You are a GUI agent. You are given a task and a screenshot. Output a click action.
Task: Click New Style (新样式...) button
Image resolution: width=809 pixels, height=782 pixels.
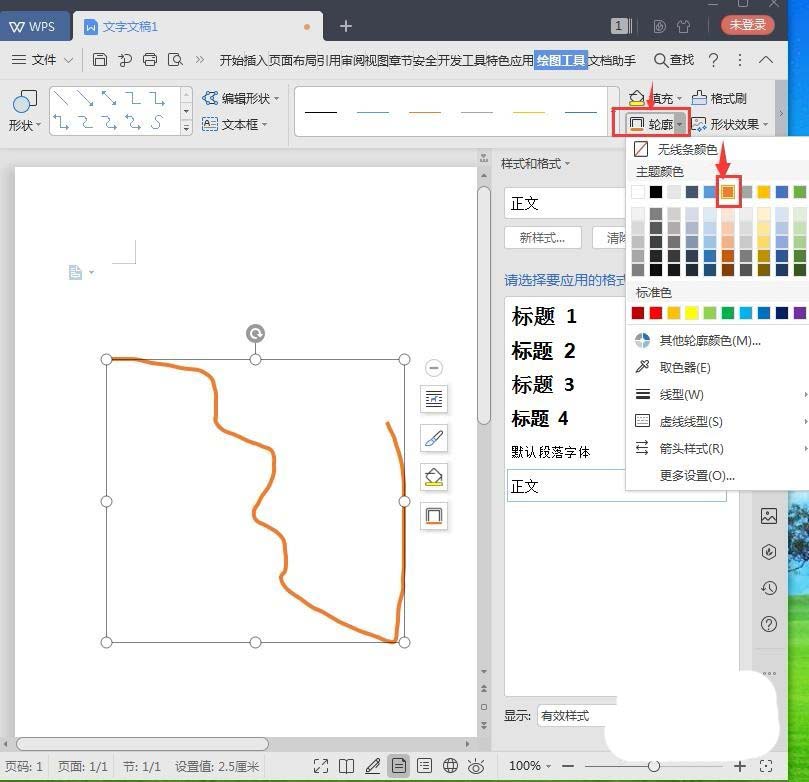pos(542,237)
